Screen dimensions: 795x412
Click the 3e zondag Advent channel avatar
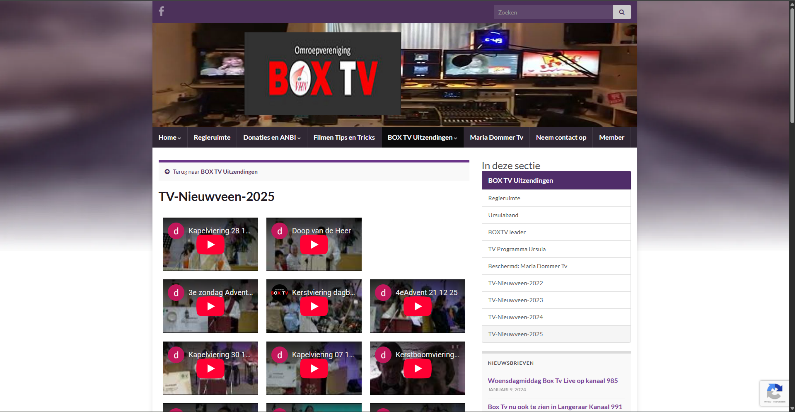pos(176,293)
